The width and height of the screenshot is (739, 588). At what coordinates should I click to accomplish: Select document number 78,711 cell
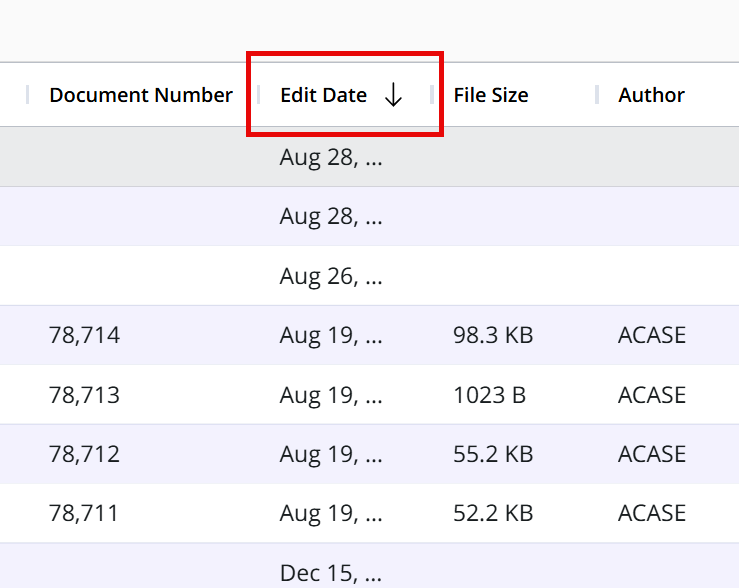point(84,513)
